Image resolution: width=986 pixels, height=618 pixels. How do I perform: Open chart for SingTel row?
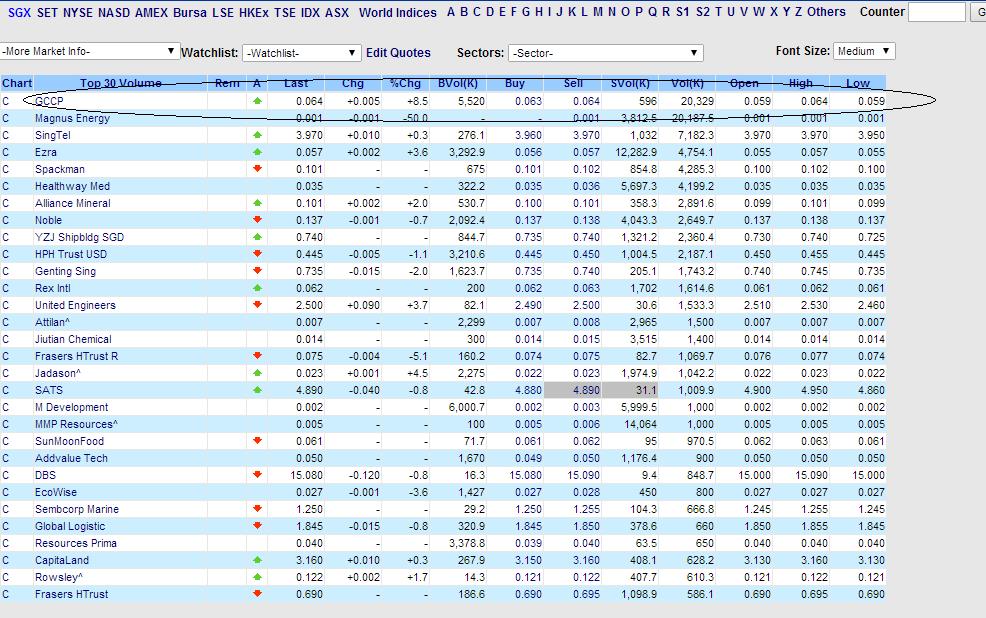point(6,135)
